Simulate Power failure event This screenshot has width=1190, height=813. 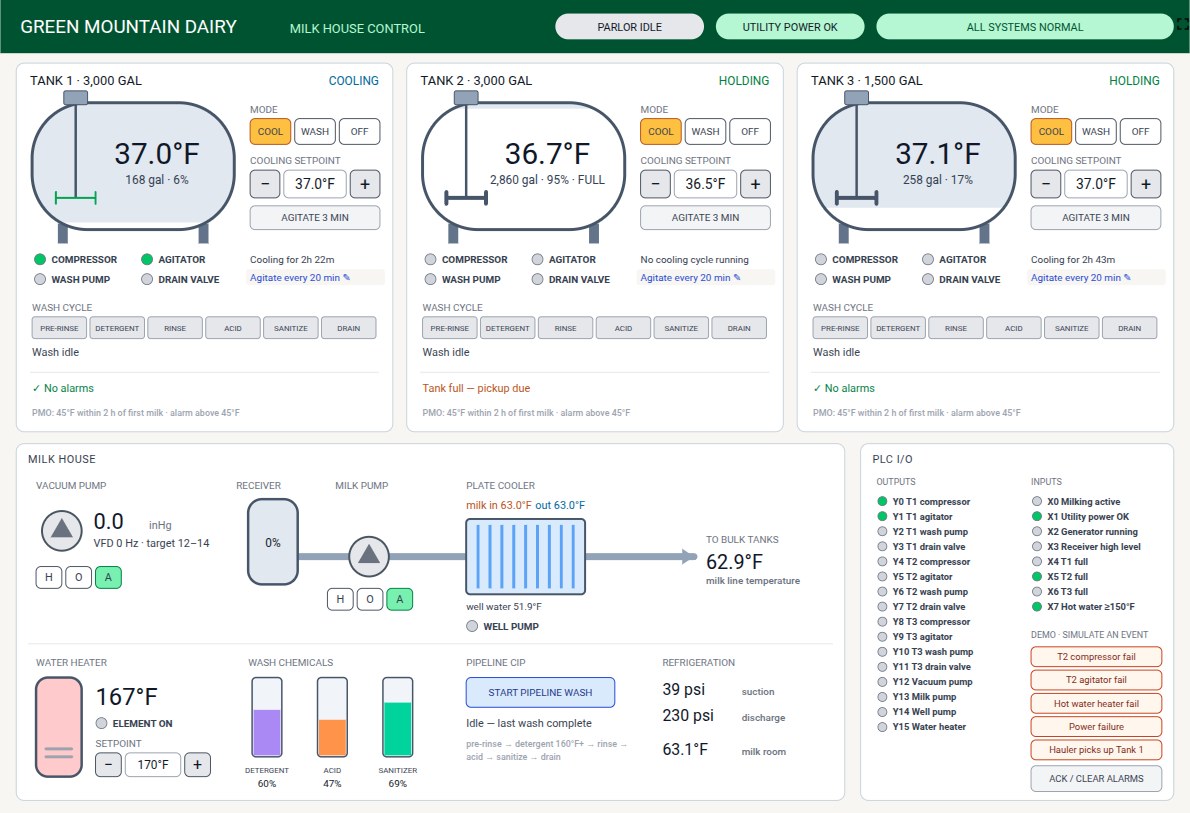coord(1096,726)
